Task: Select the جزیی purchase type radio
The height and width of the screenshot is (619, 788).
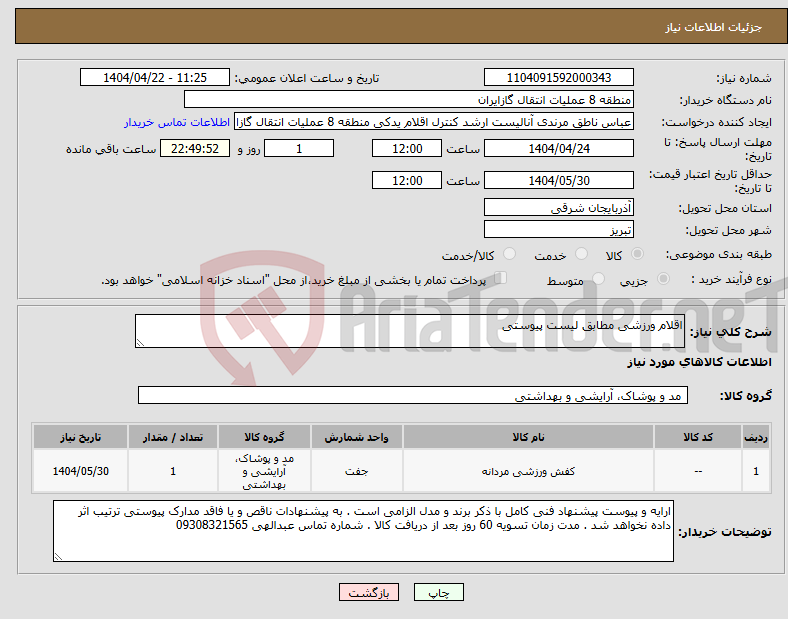Action: click(663, 278)
